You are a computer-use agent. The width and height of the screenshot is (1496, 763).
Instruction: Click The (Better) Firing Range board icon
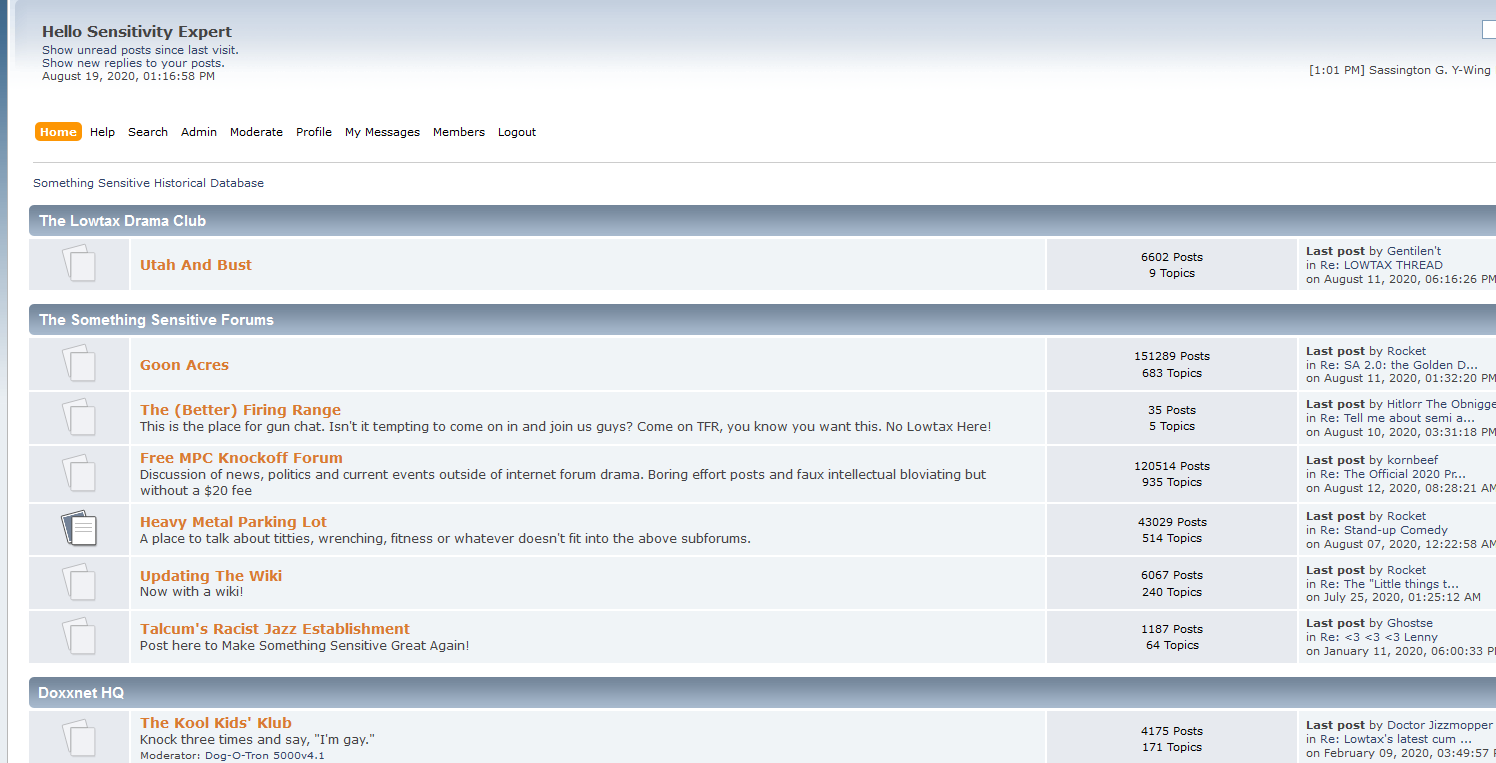[x=79, y=417]
